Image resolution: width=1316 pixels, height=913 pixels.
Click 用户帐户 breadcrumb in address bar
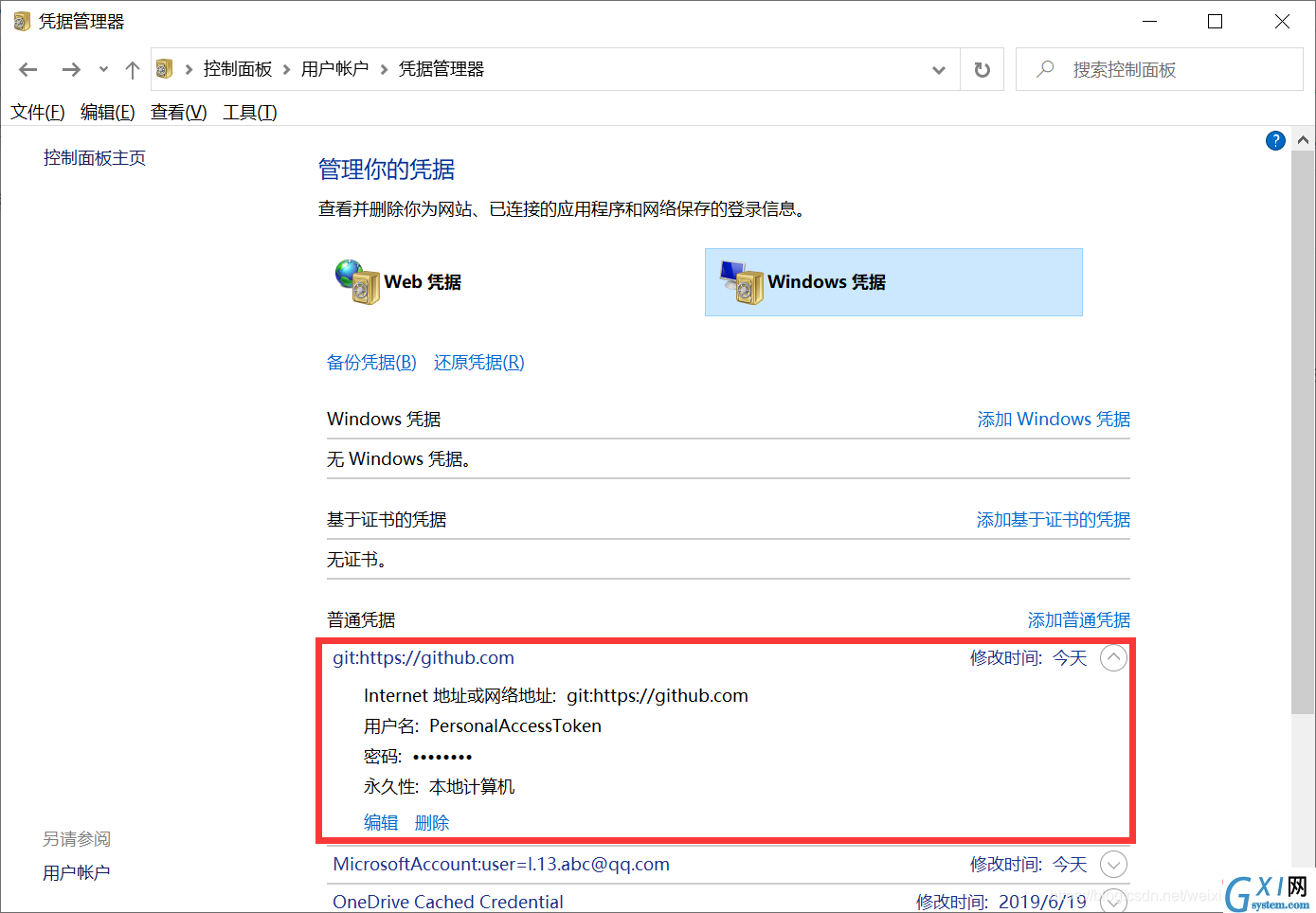click(334, 69)
